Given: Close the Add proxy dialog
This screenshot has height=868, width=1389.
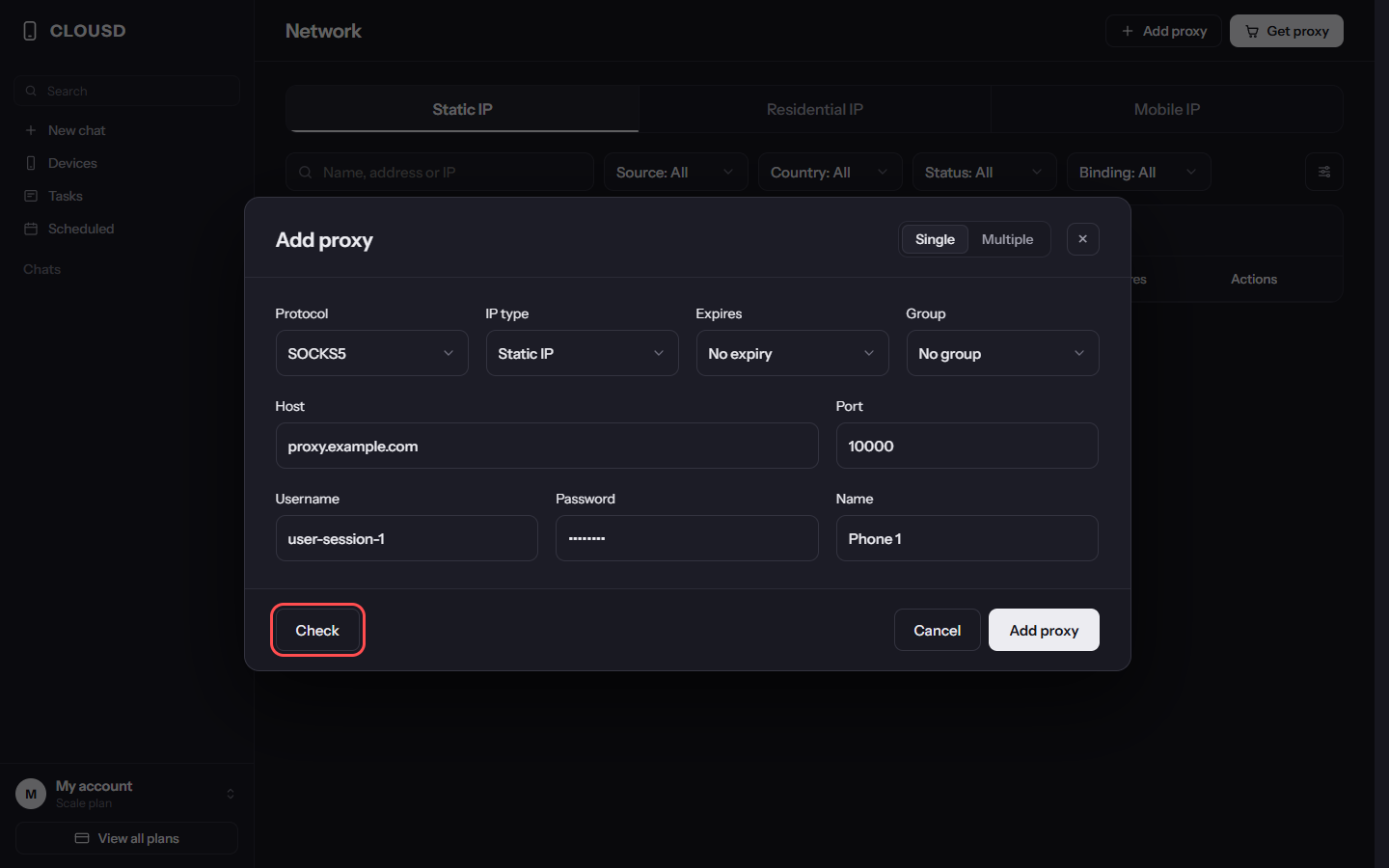Looking at the screenshot, I should pos(1083,239).
